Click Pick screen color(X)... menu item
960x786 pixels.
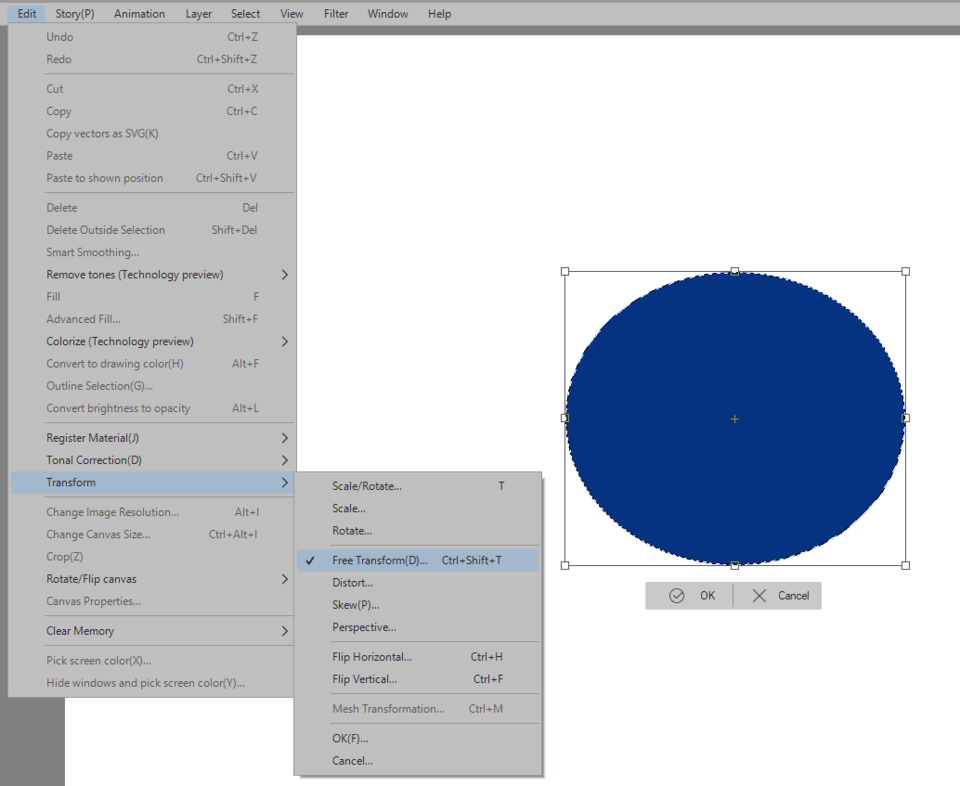(x=152, y=661)
